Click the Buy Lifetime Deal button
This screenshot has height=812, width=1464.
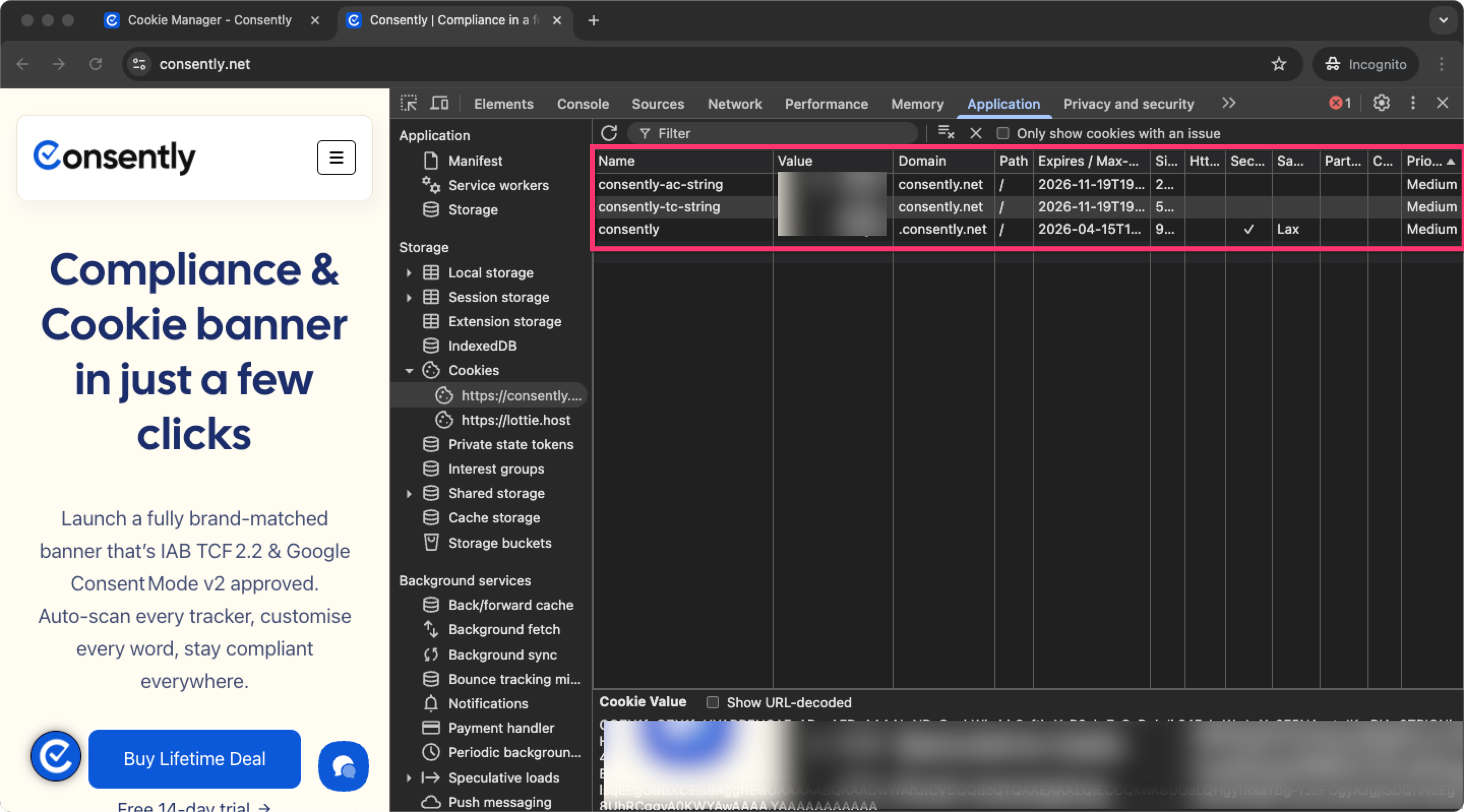[194, 759]
